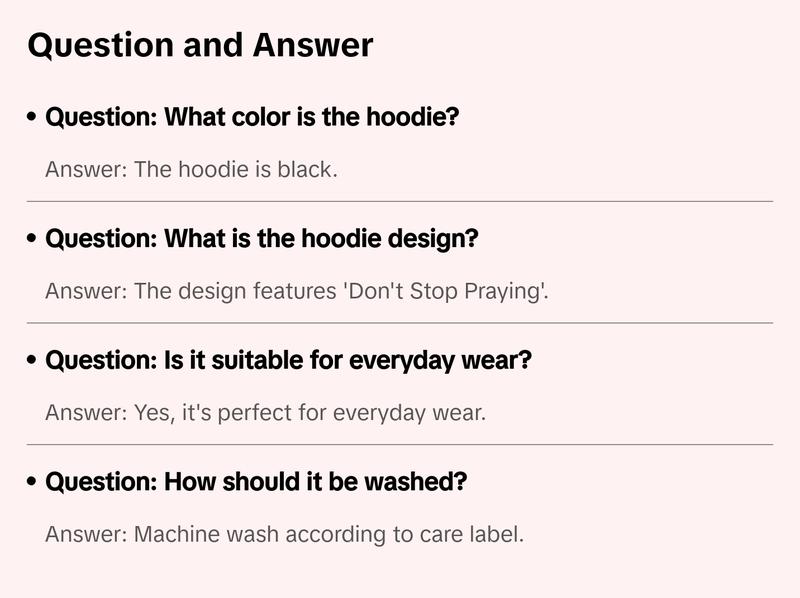The image size is (800, 598).
Task: Click the divider line above the washing question
Action: [x=400, y=444]
